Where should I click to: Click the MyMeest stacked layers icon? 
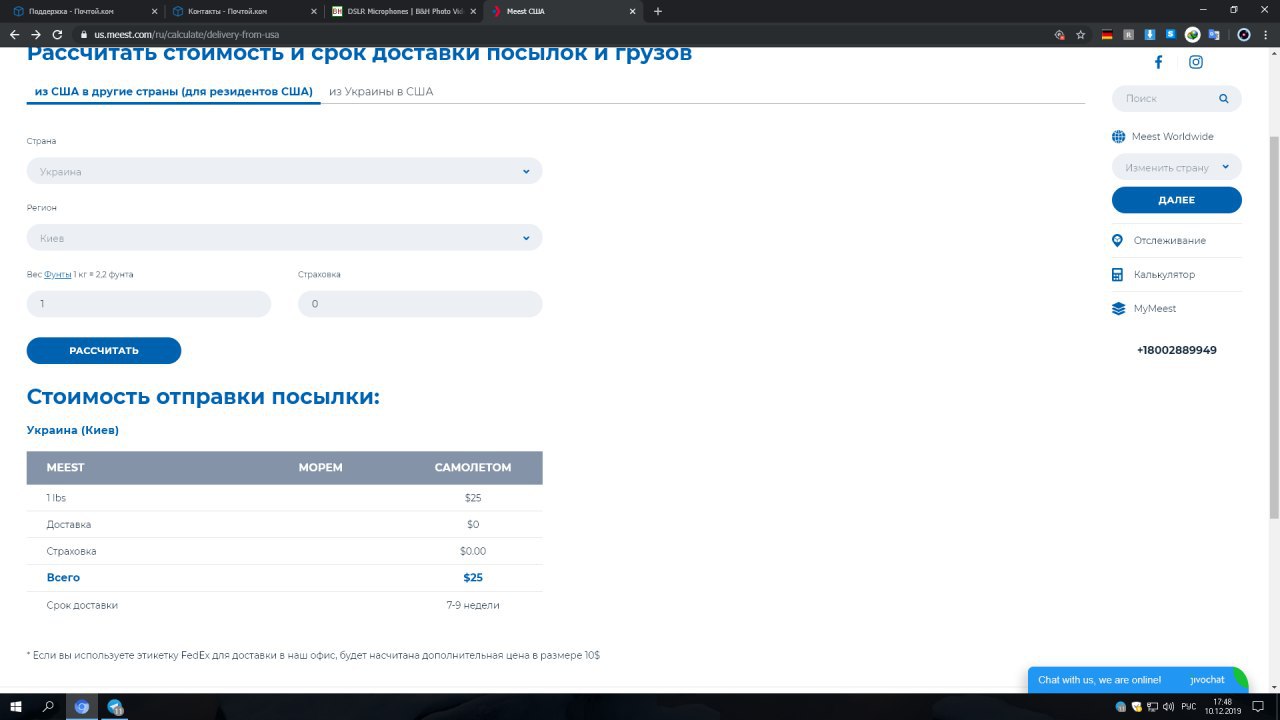(1118, 309)
